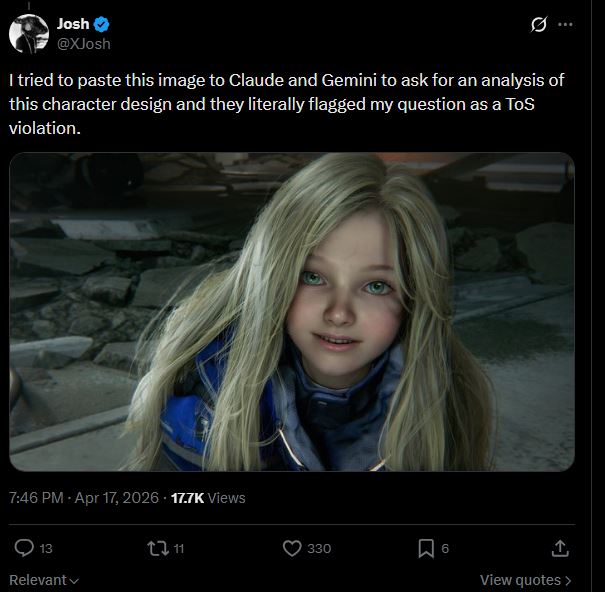
Task: Open the 17.7K Views analytics
Action: pyautogui.click(x=207, y=497)
